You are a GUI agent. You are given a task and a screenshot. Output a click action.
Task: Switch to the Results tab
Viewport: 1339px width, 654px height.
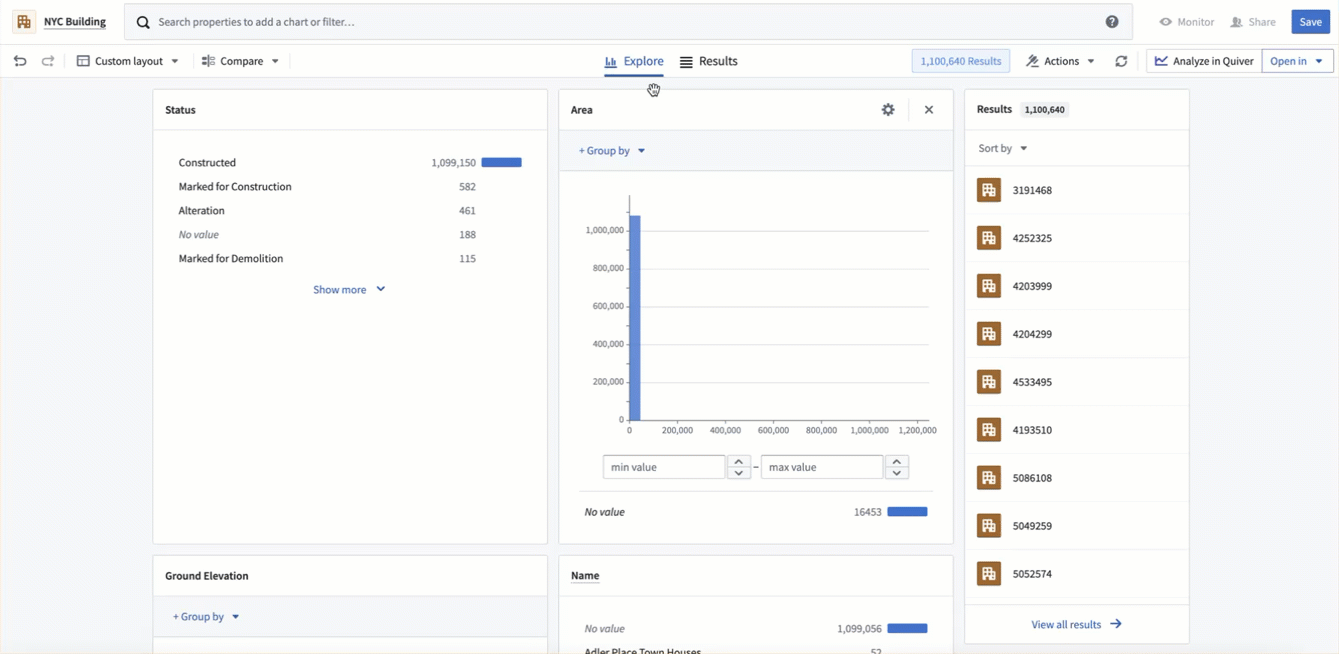tap(708, 61)
